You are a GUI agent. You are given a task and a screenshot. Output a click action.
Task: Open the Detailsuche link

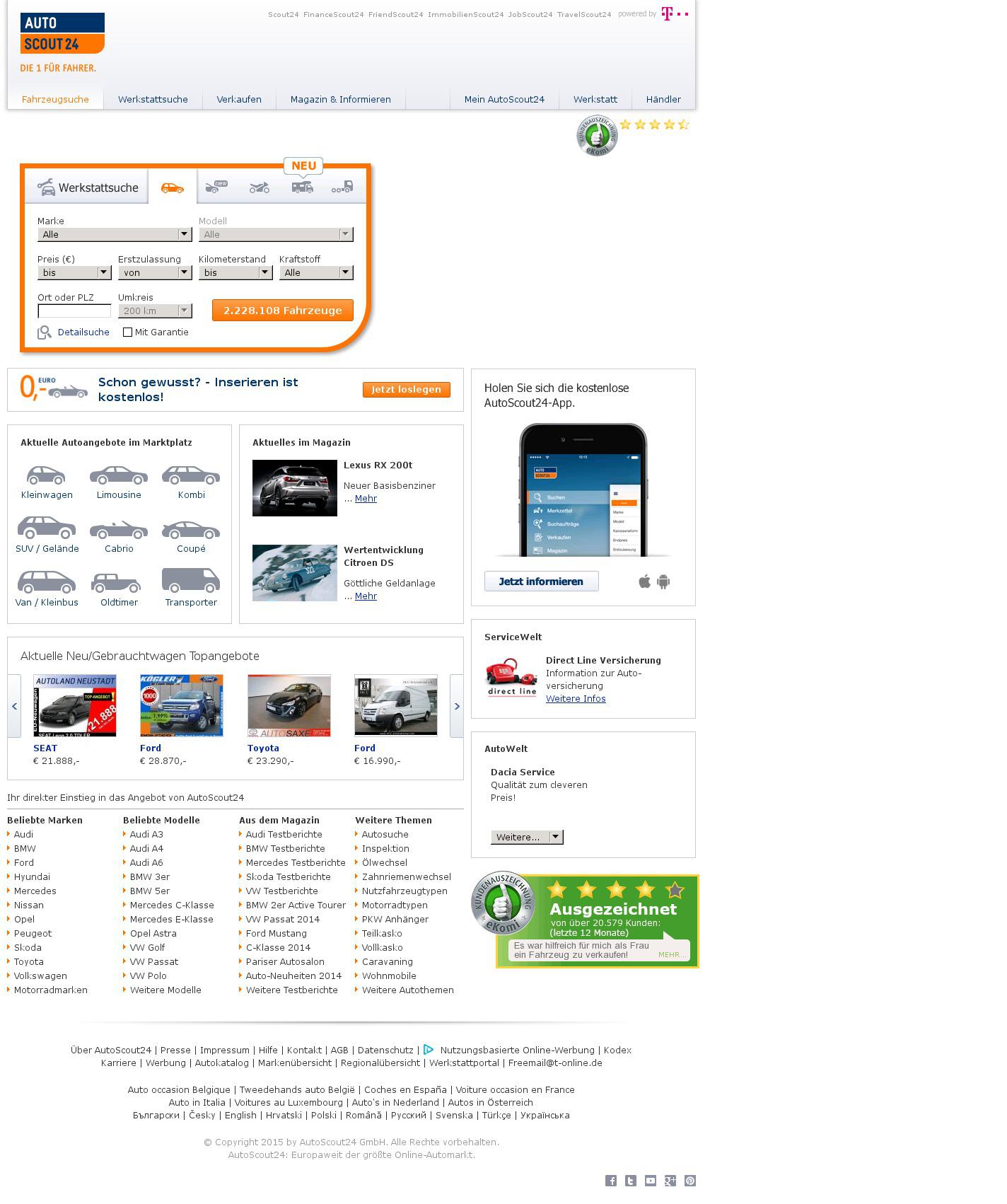tap(83, 332)
